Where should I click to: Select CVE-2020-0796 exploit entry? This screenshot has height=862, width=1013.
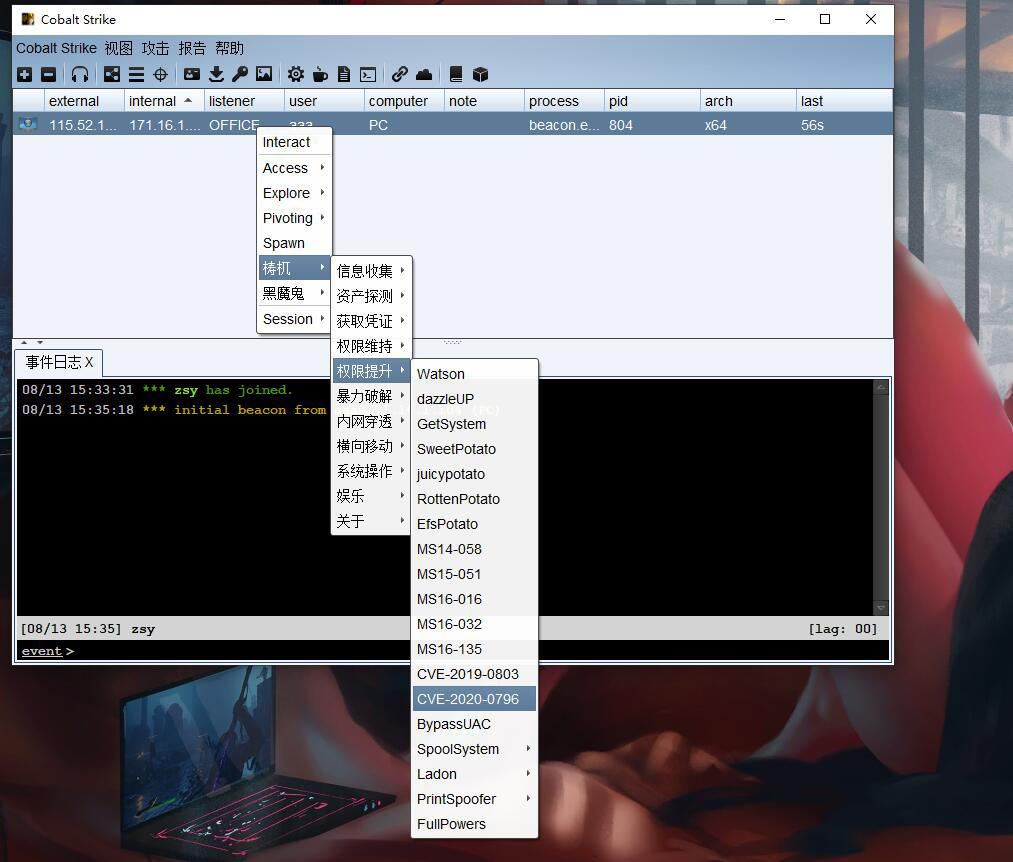pyautogui.click(x=474, y=699)
